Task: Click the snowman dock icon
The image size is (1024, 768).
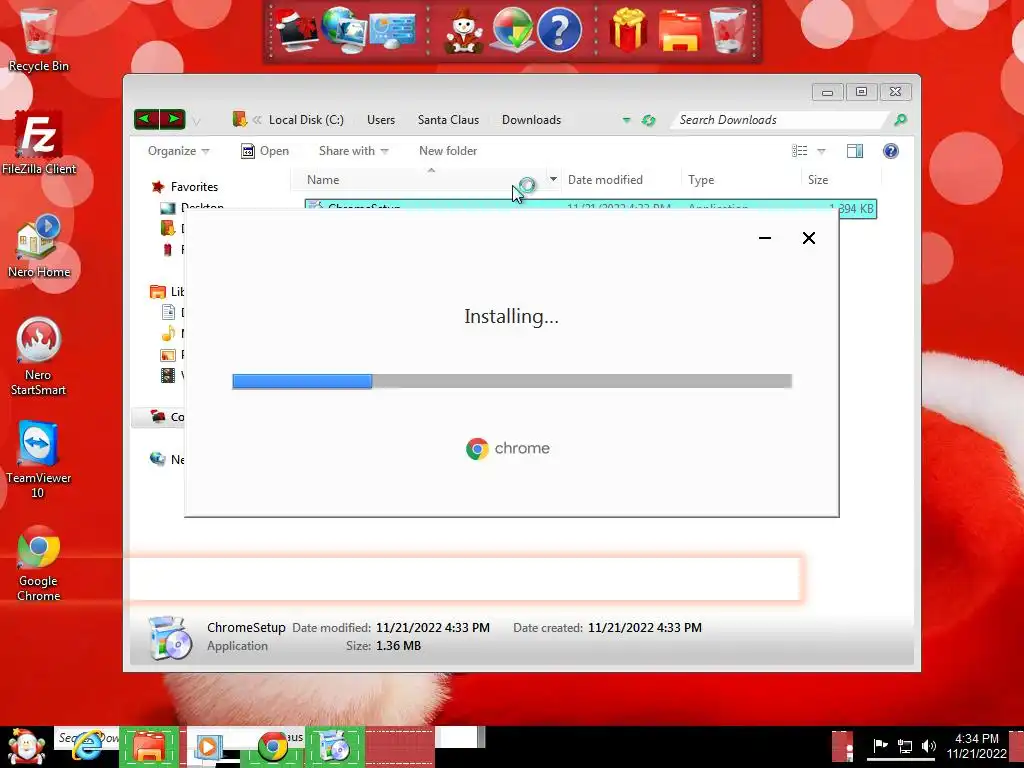Action: 463,31
